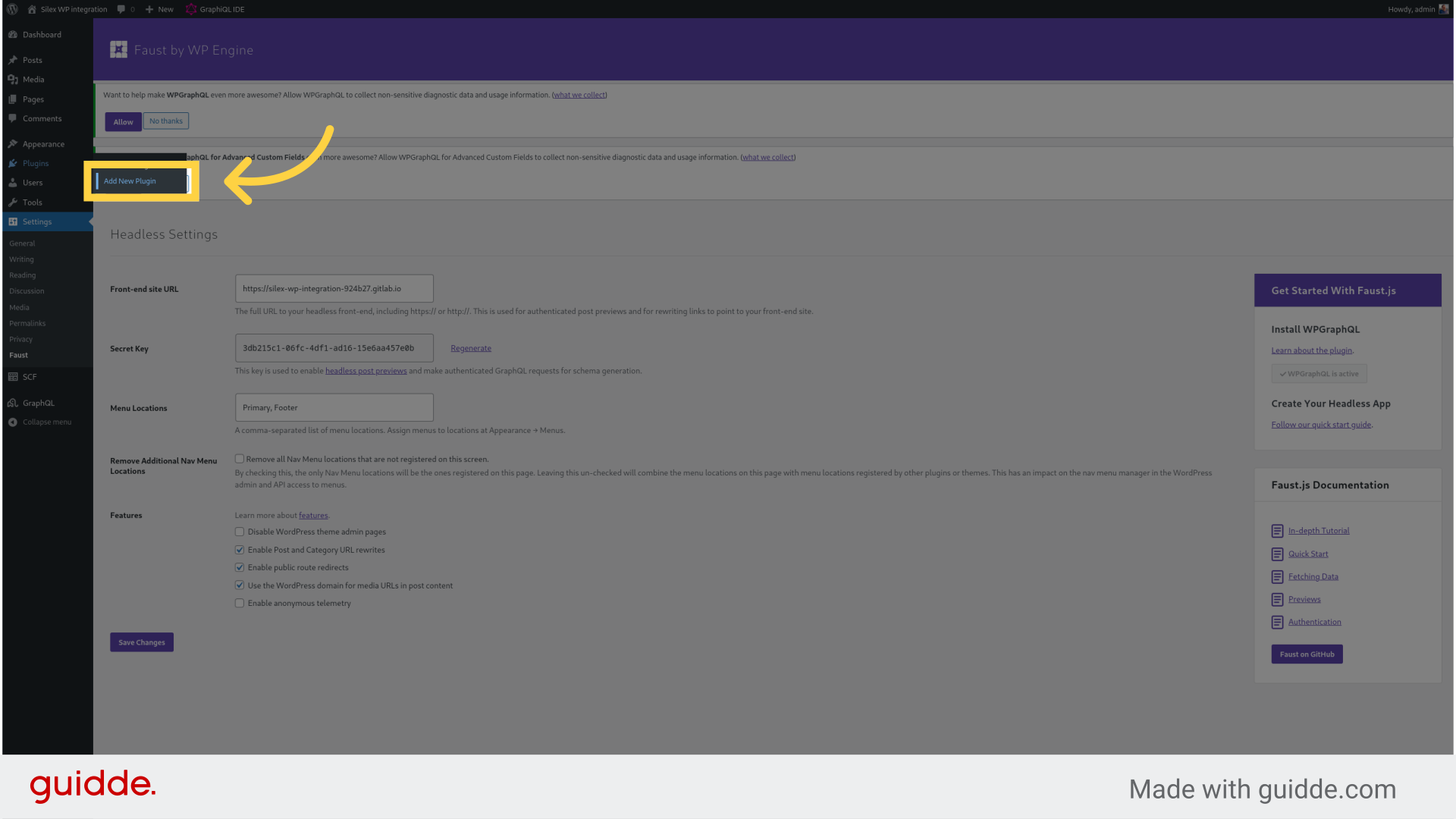
Task: Click the Regenerate secret key link
Action: (x=471, y=347)
